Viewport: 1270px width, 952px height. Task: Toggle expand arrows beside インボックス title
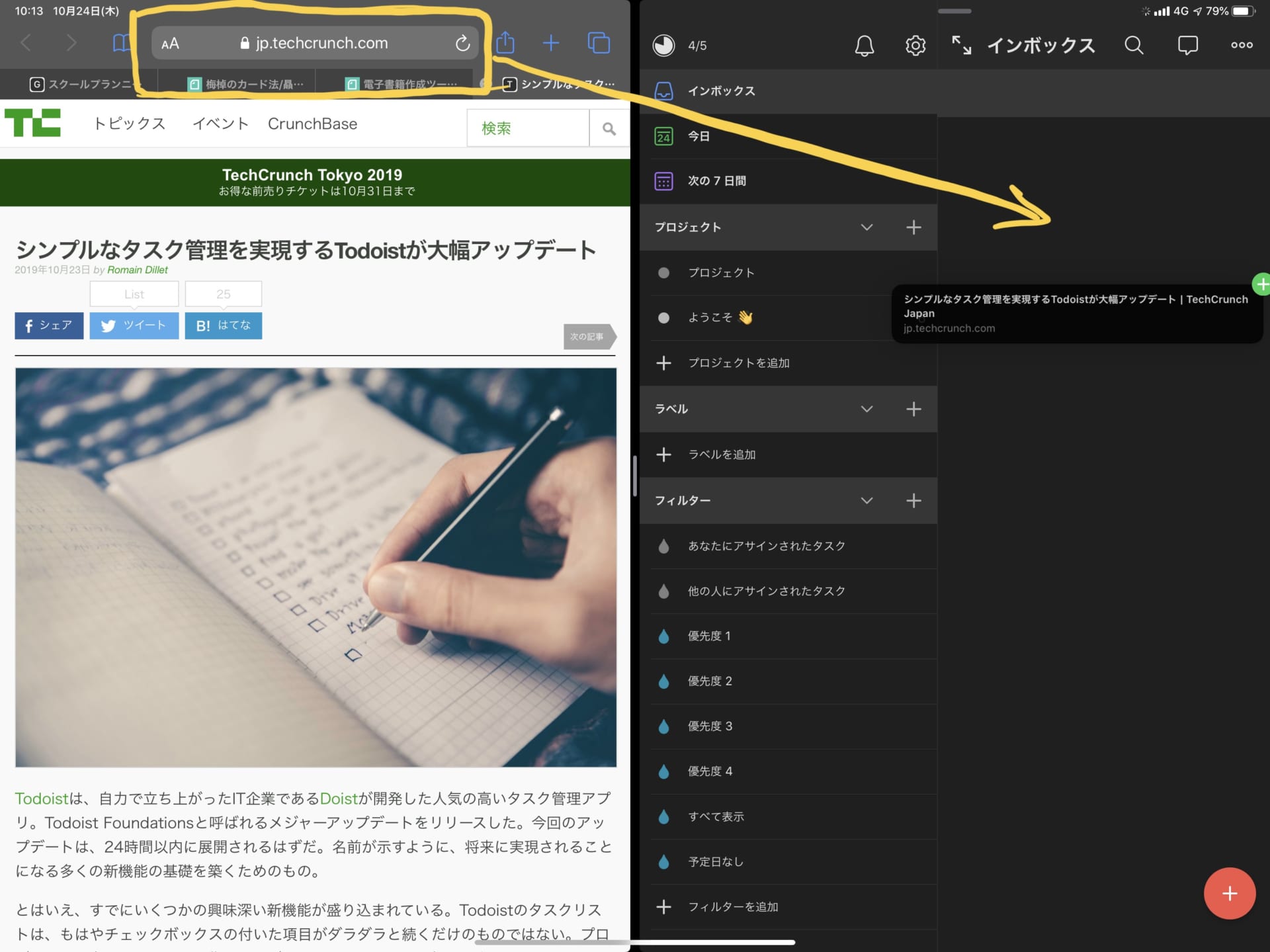(961, 45)
